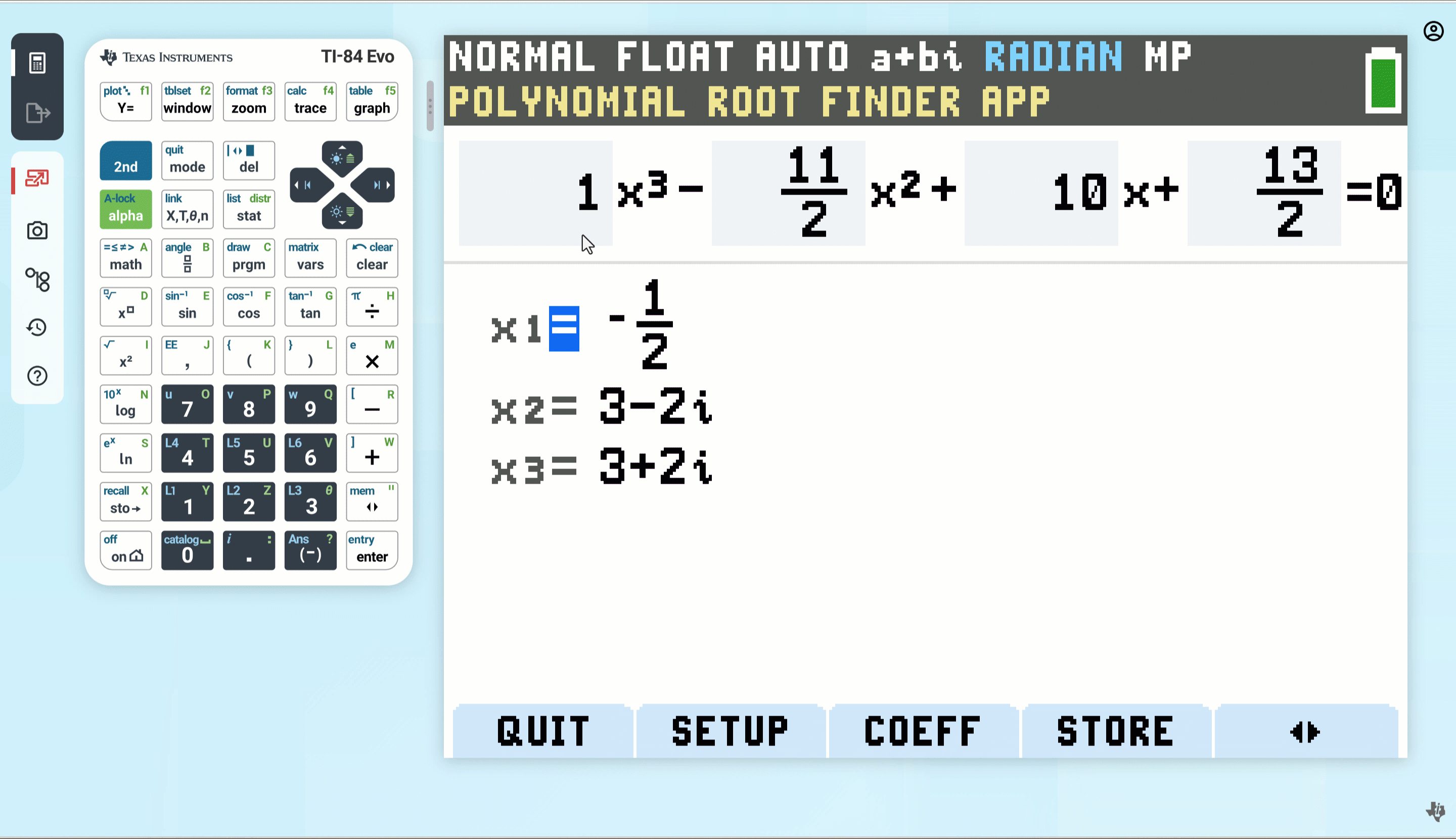Click the exit/sign-out sidebar icon
The image size is (1456, 839).
point(37,113)
